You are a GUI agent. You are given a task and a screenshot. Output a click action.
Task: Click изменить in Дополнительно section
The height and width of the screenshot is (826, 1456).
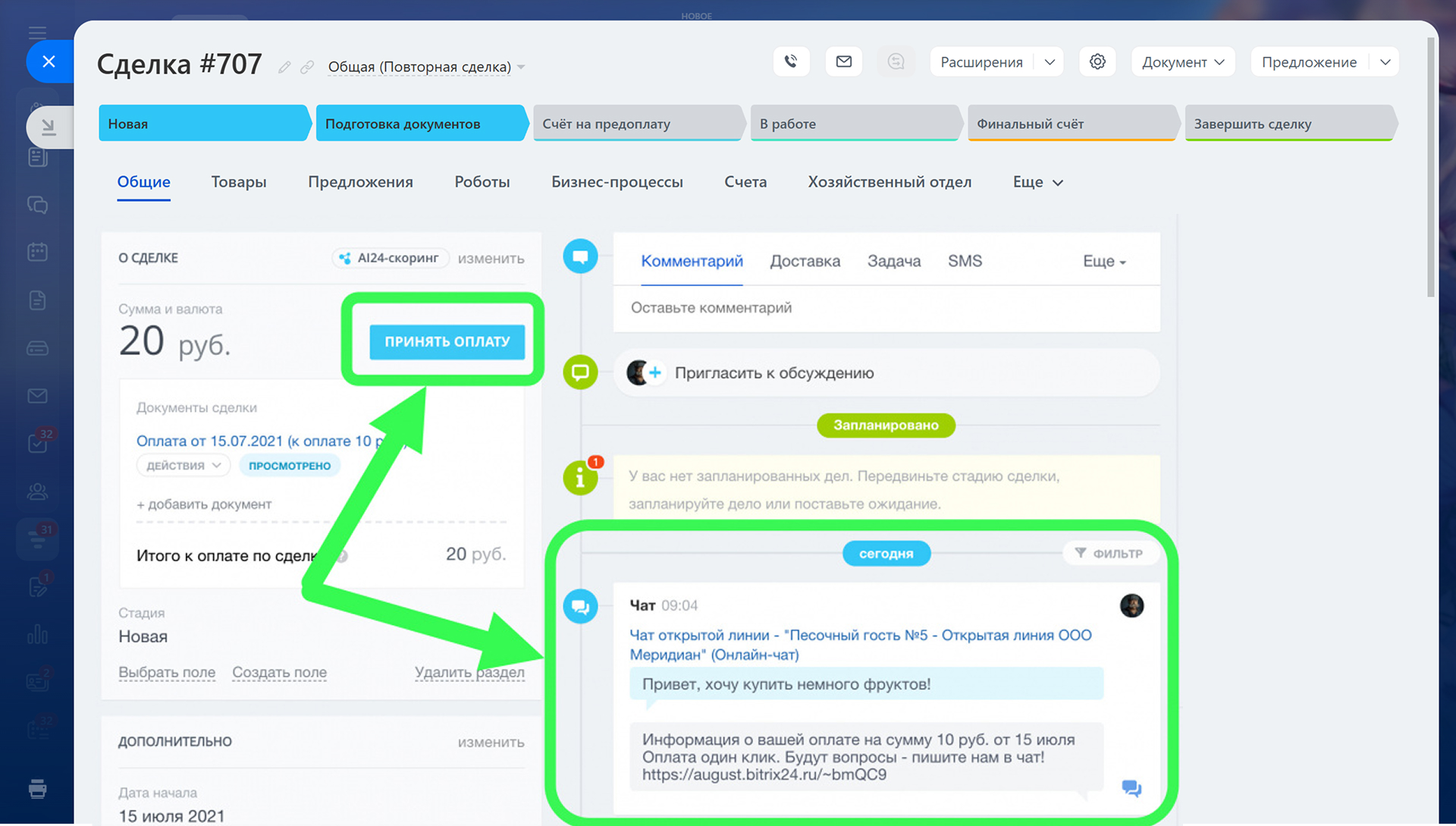click(x=491, y=743)
